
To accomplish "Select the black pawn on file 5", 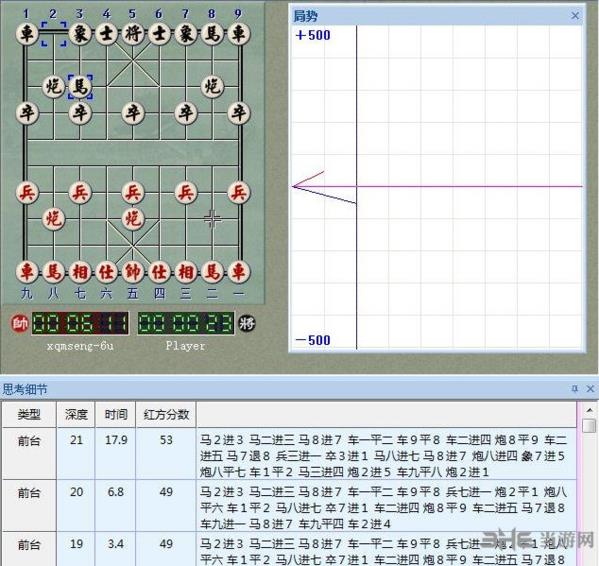I will 133,113.
